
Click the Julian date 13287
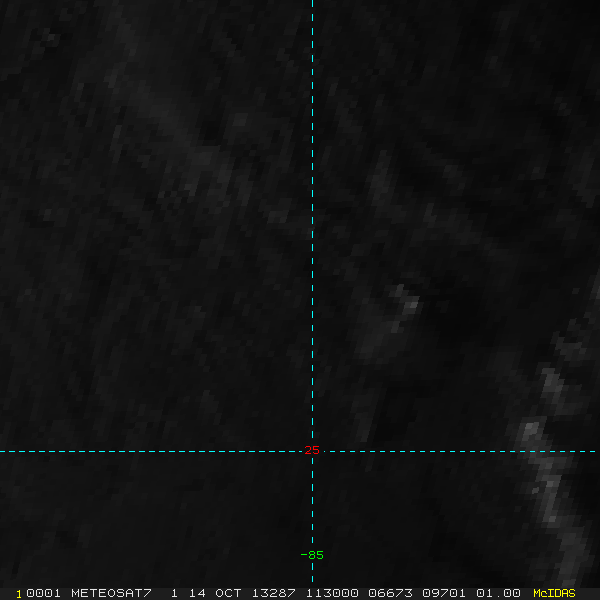(273, 593)
